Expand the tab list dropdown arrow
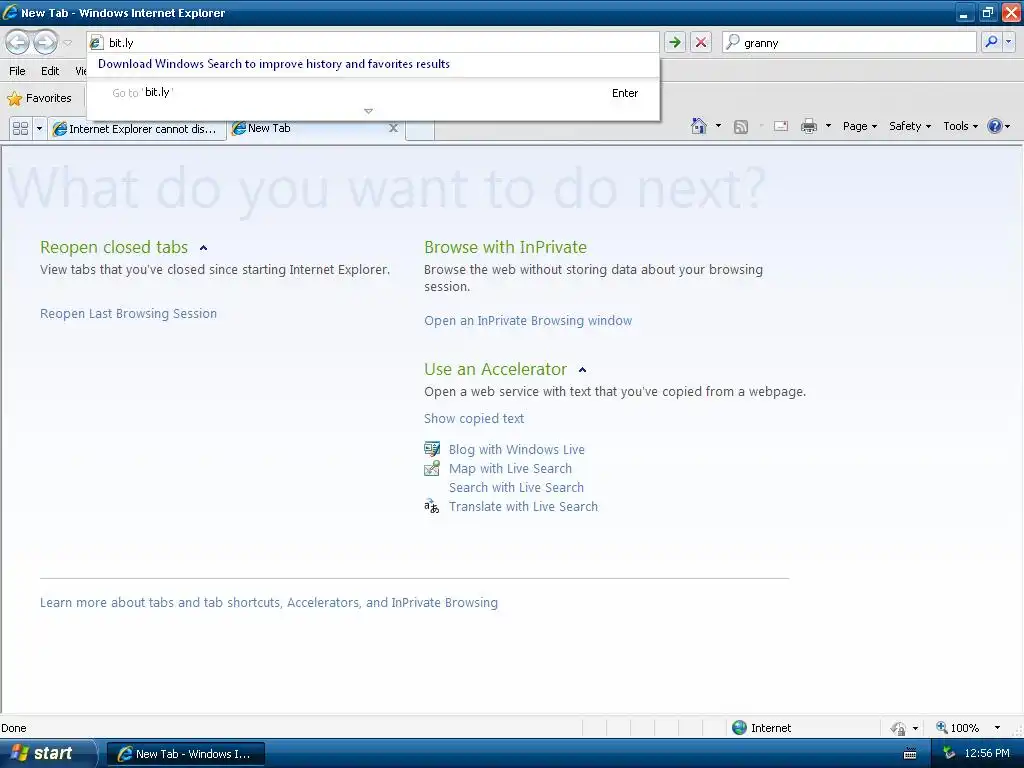This screenshot has width=1024, height=768. point(39,128)
